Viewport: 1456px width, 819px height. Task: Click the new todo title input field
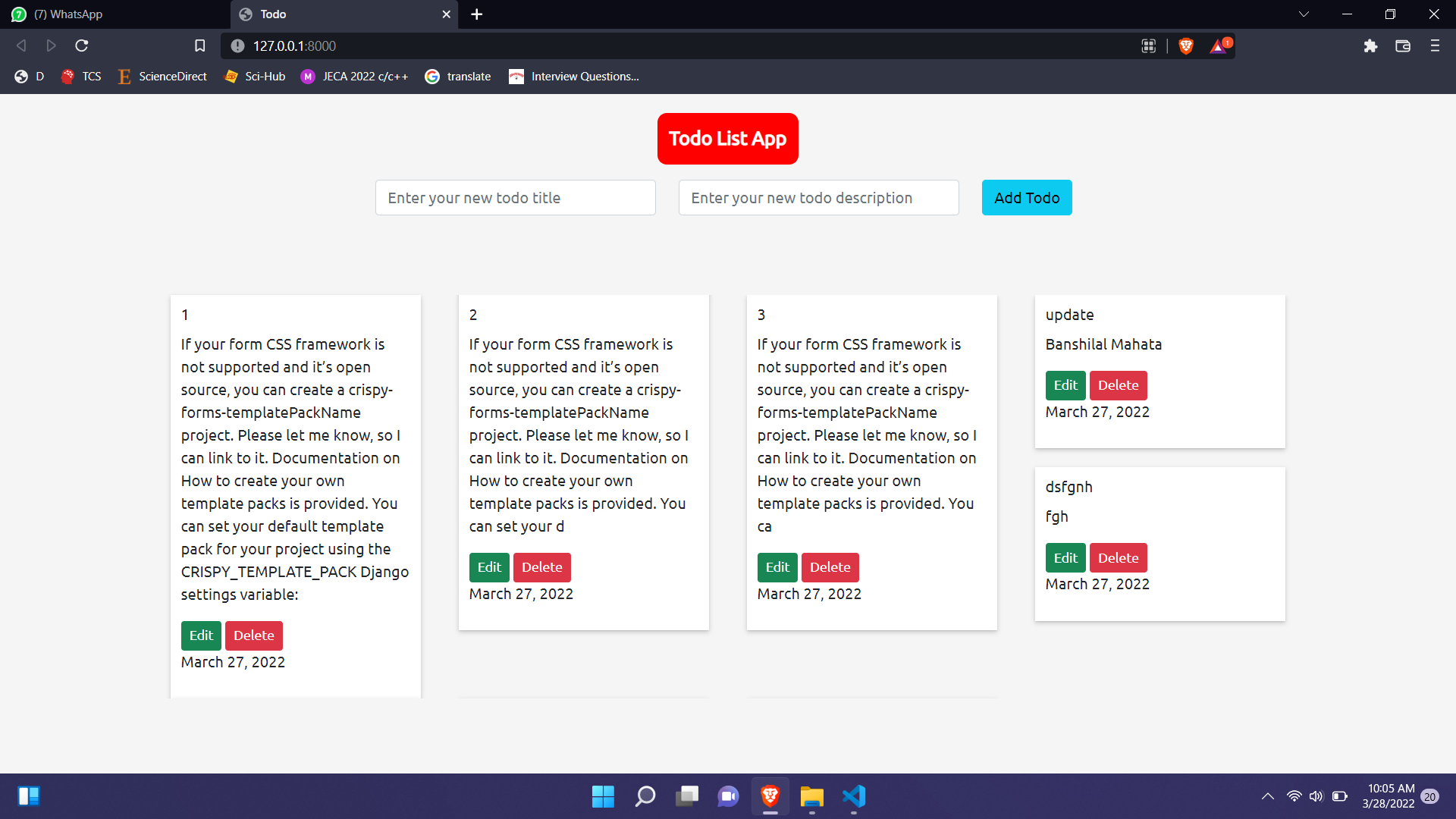pos(515,197)
